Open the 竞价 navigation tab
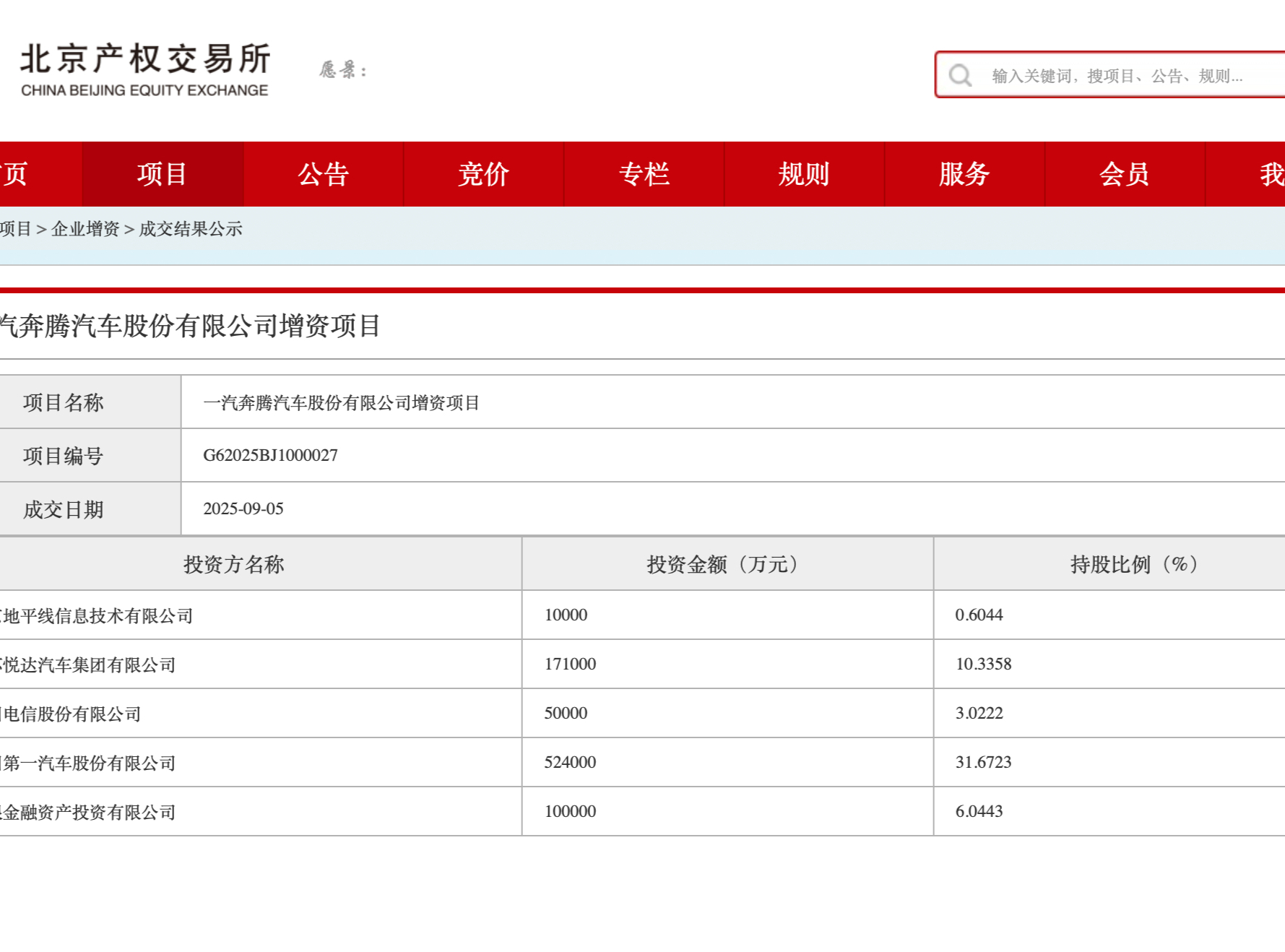 pyautogui.click(x=483, y=174)
